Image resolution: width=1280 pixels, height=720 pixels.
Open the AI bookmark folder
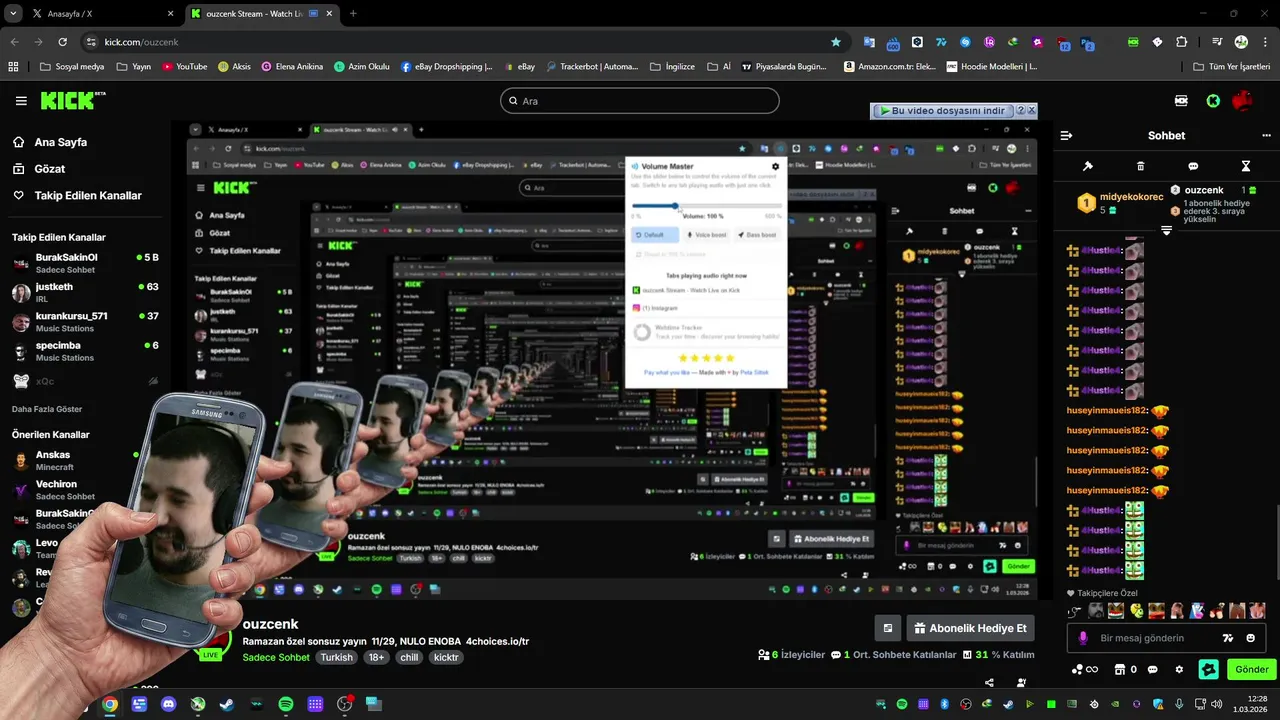(x=720, y=67)
